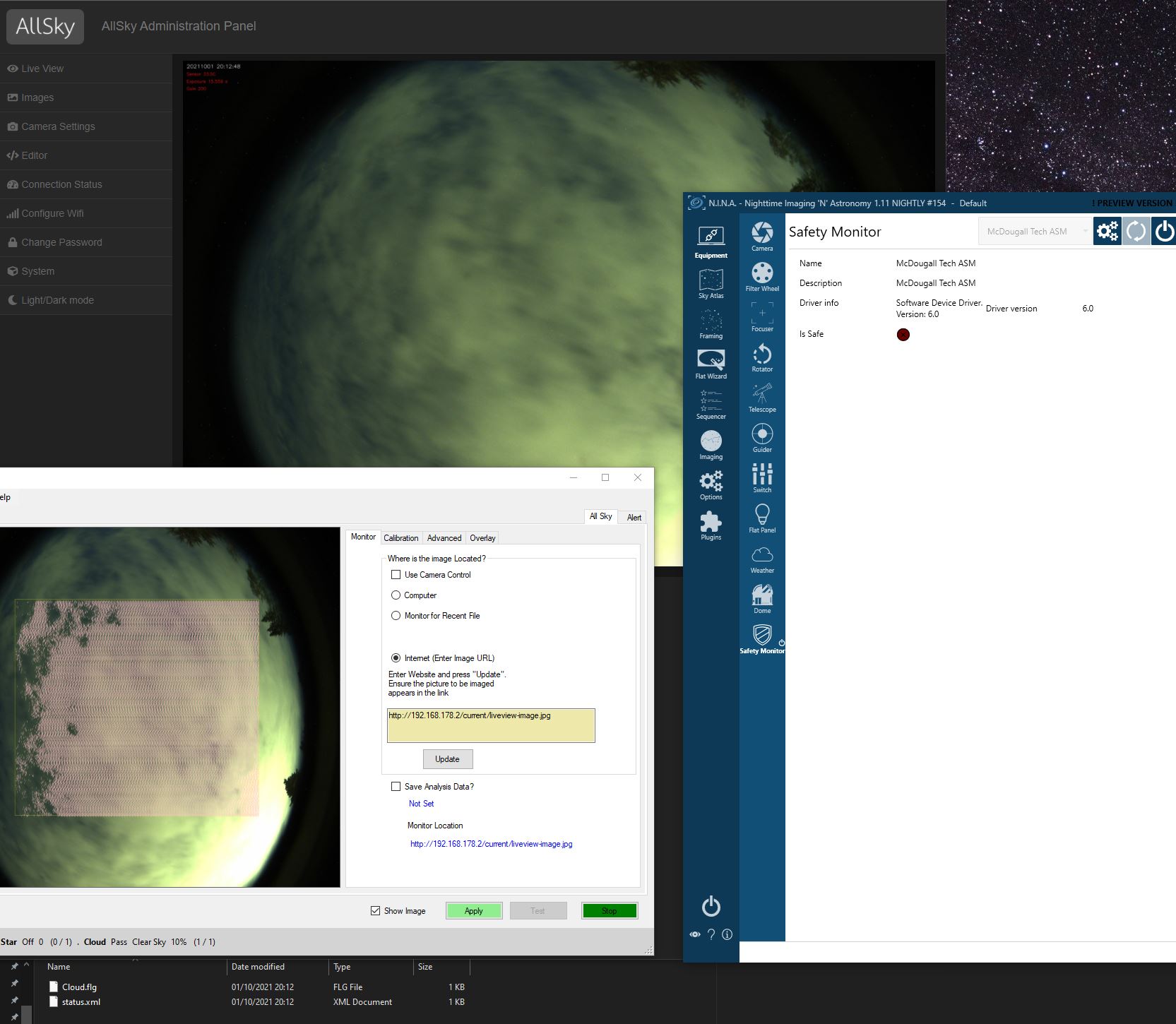Open N.I.N.A. Options
Screen dimensions: 1176x1024
point(711,484)
